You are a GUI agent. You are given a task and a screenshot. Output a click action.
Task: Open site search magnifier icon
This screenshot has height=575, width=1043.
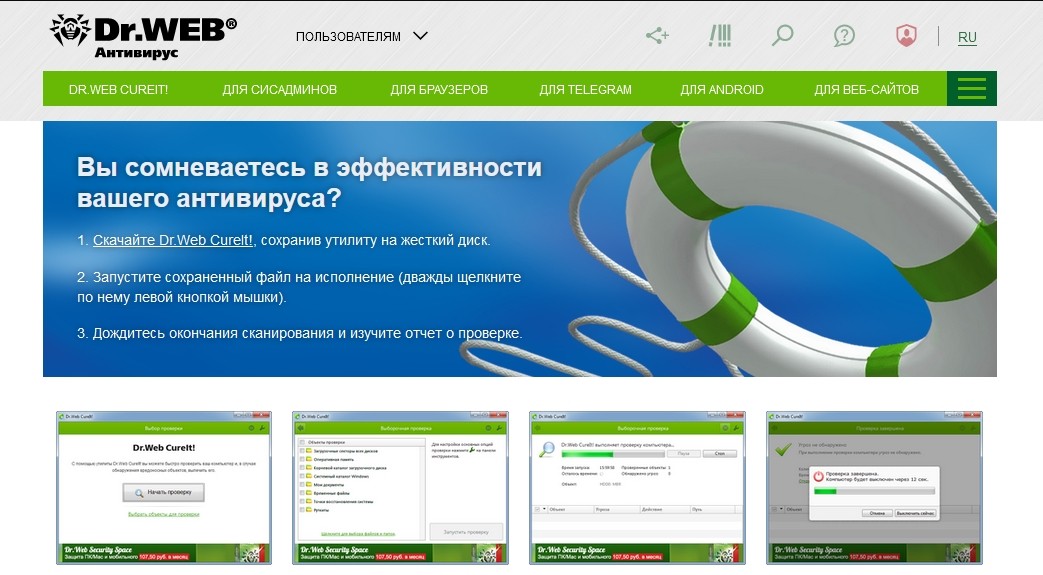point(782,36)
